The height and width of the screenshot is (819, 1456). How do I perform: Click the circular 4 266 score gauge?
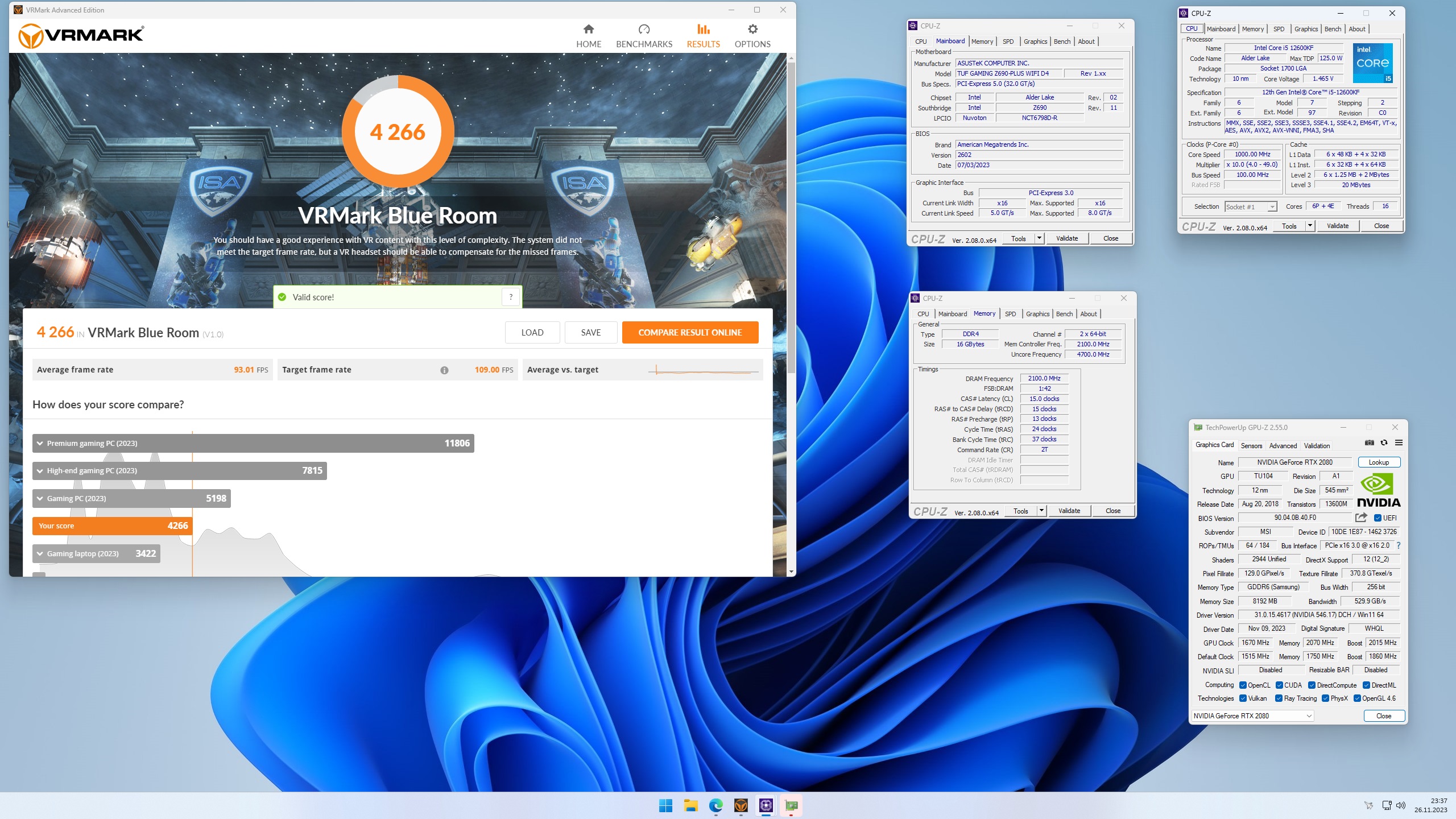pos(398,132)
